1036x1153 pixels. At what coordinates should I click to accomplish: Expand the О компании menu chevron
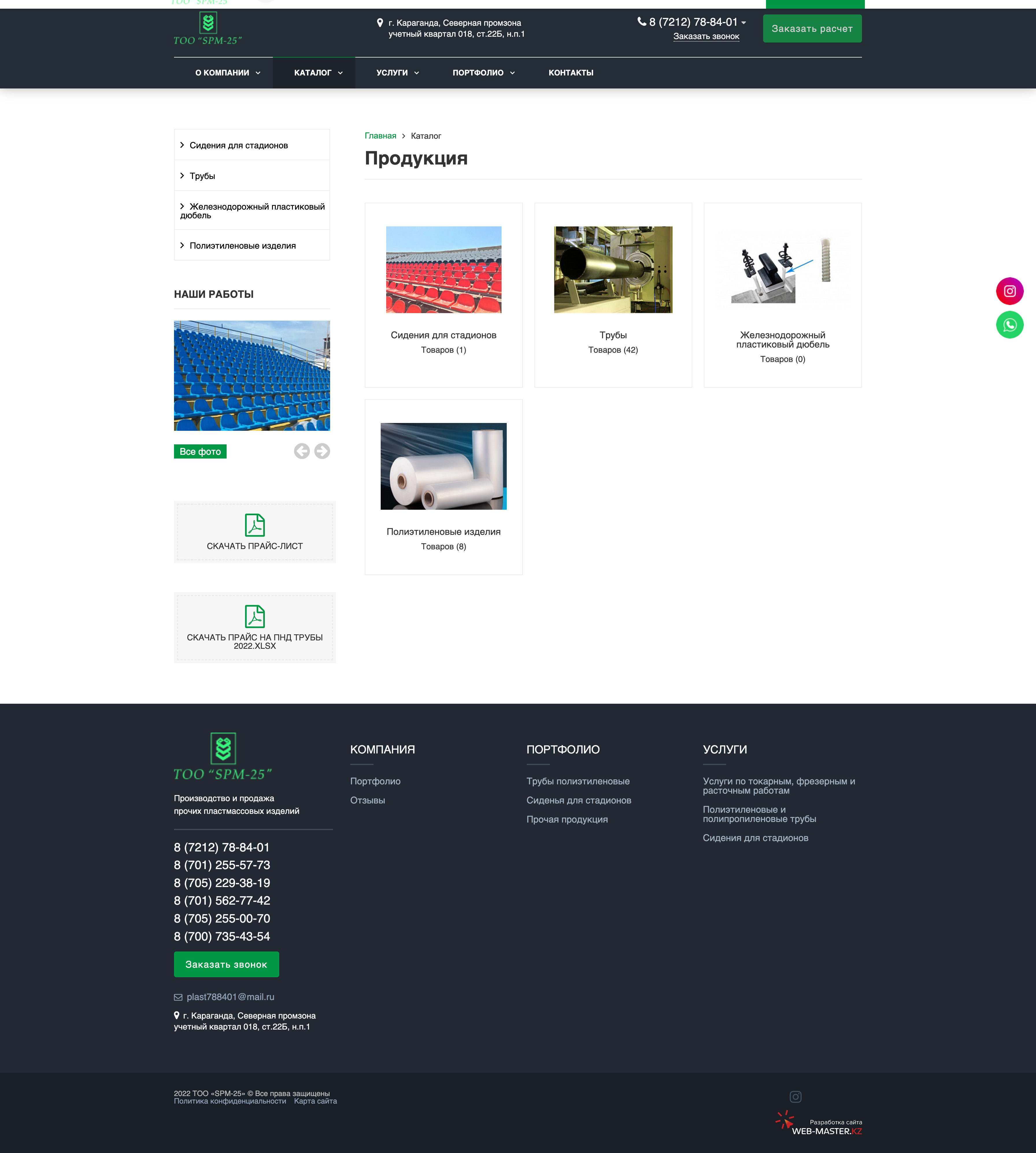pyautogui.click(x=258, y=73)
